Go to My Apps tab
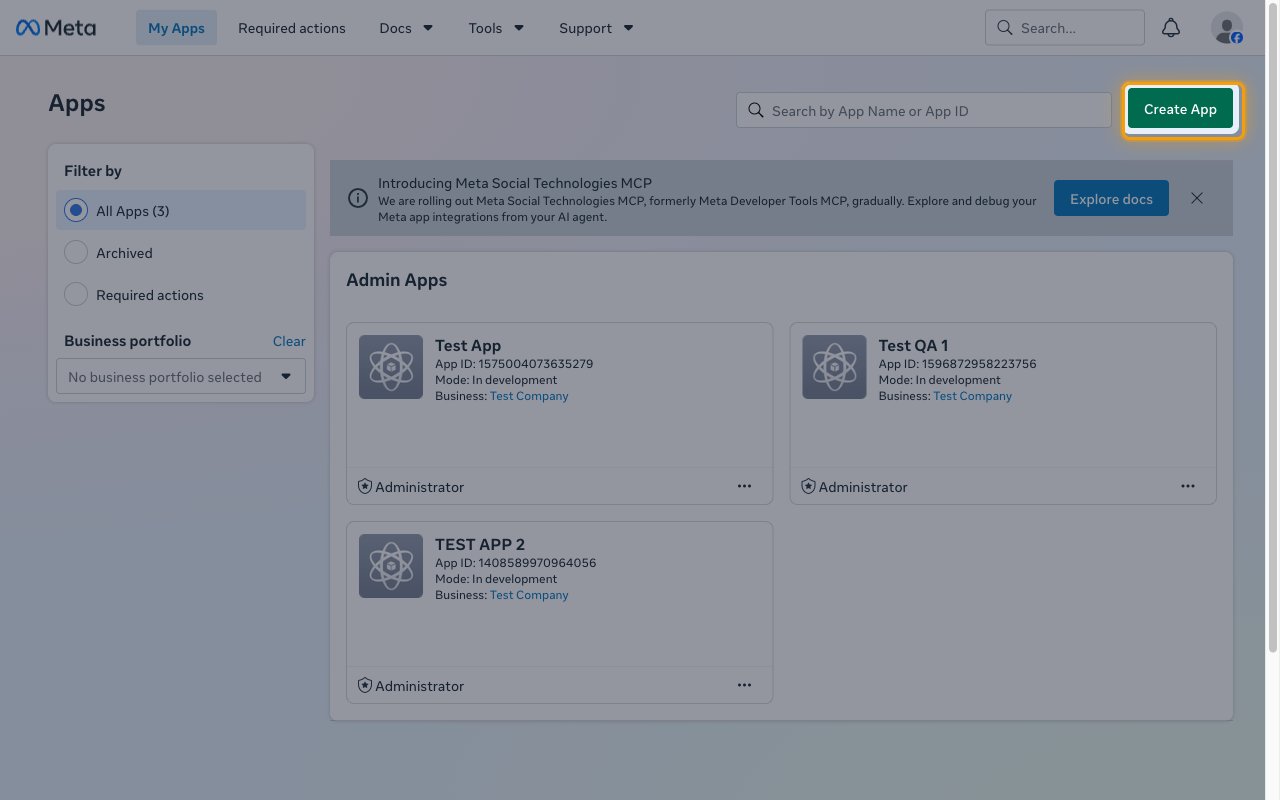1280x800 pixels. tap(176, 28)
